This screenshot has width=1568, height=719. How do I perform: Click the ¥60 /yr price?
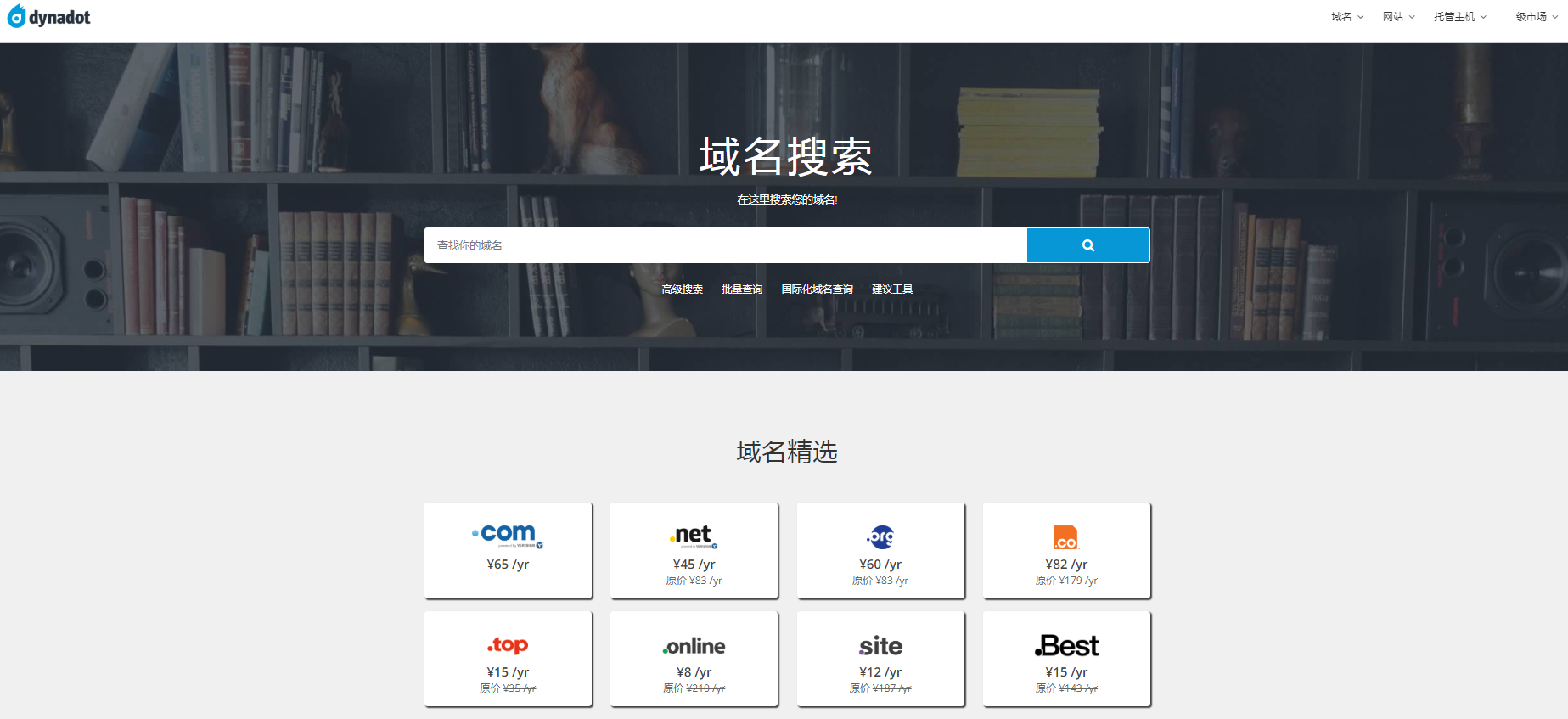point(880,565)
